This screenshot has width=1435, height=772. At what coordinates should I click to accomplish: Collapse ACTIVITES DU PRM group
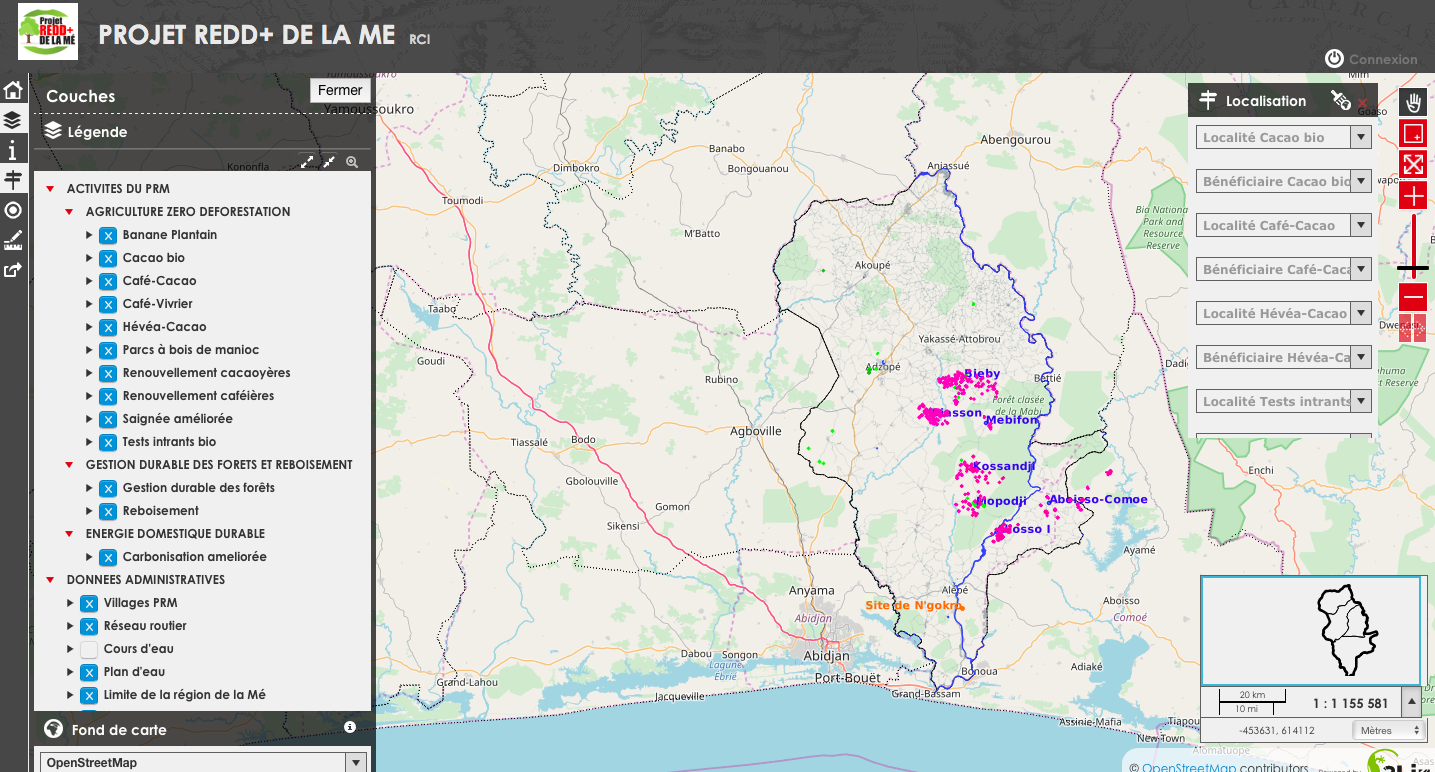click(x=50, y=189)
